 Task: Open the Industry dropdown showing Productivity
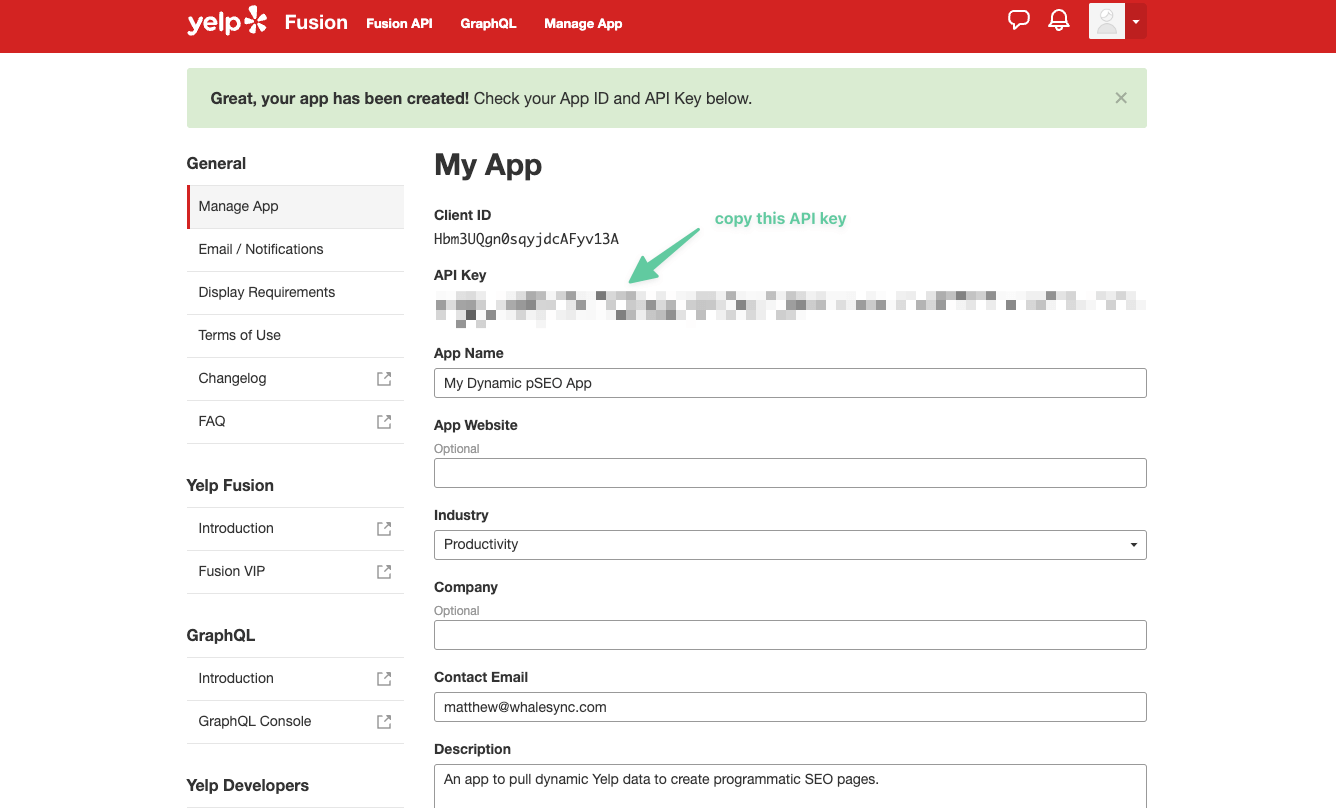(790, 544)
